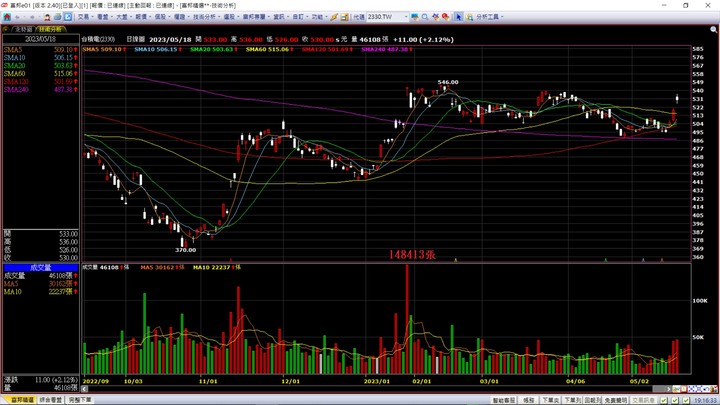720x405 pixels.
Task: Open the 交易 dropdown menu
Action: [x=86, y=17]
